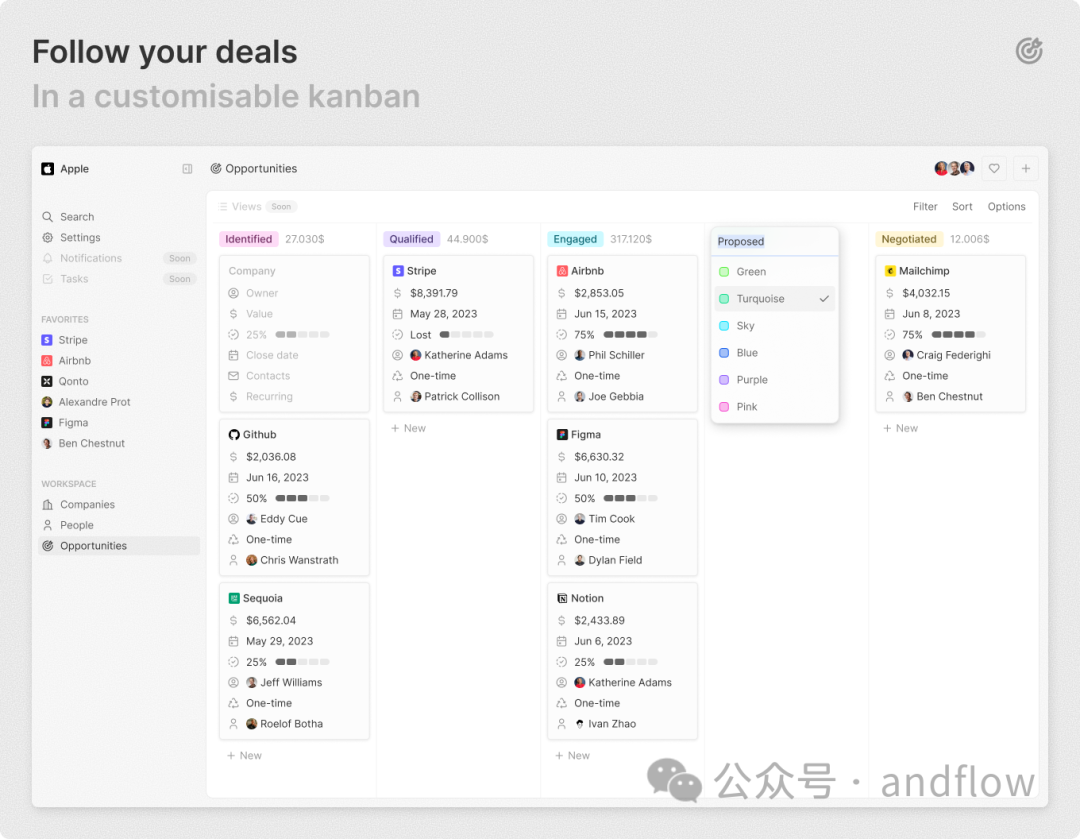Open Stripe from favorites

coord(73,340)
